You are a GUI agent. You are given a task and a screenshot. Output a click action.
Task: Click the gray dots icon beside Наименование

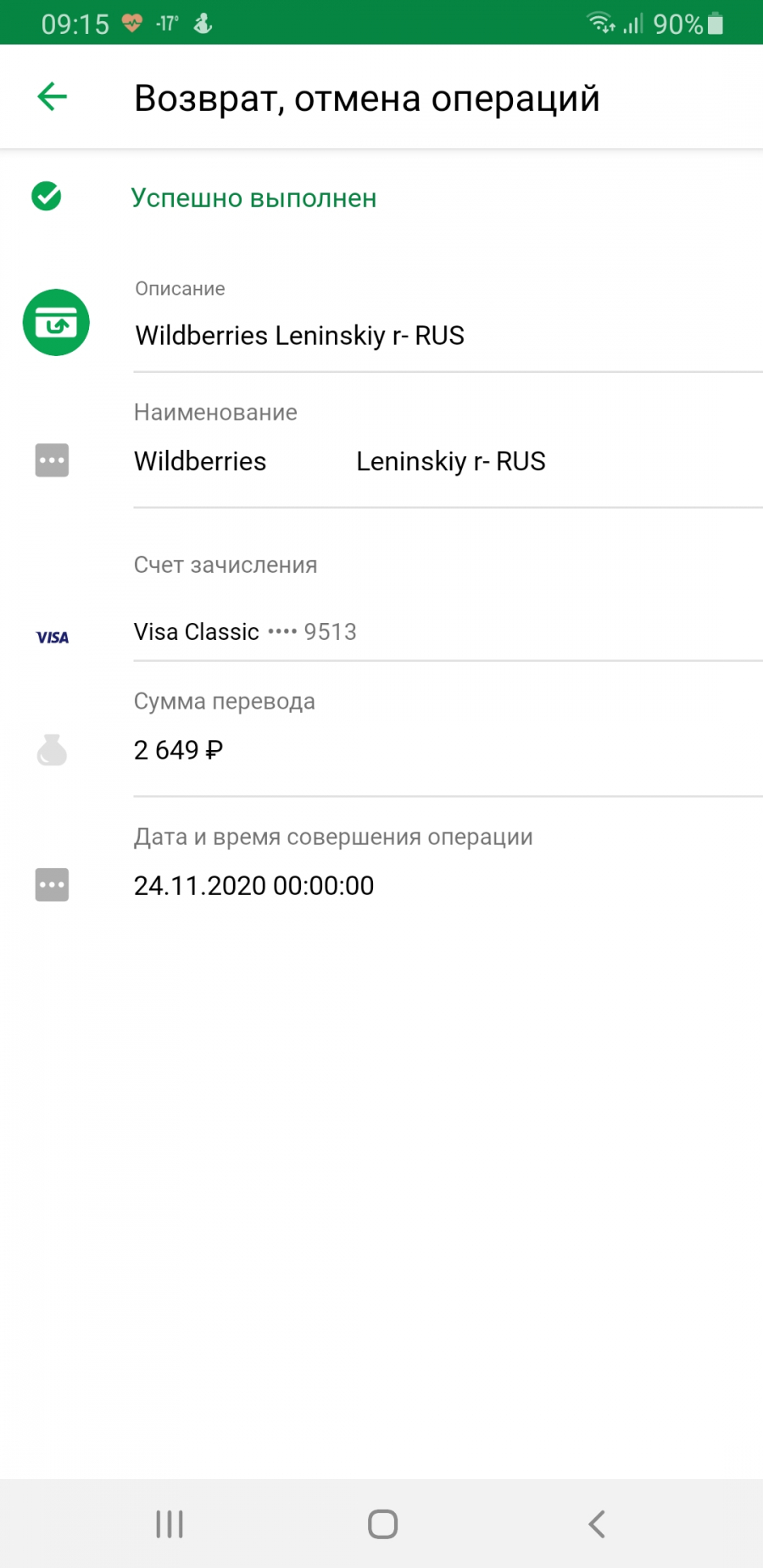(x=52, y=460)
